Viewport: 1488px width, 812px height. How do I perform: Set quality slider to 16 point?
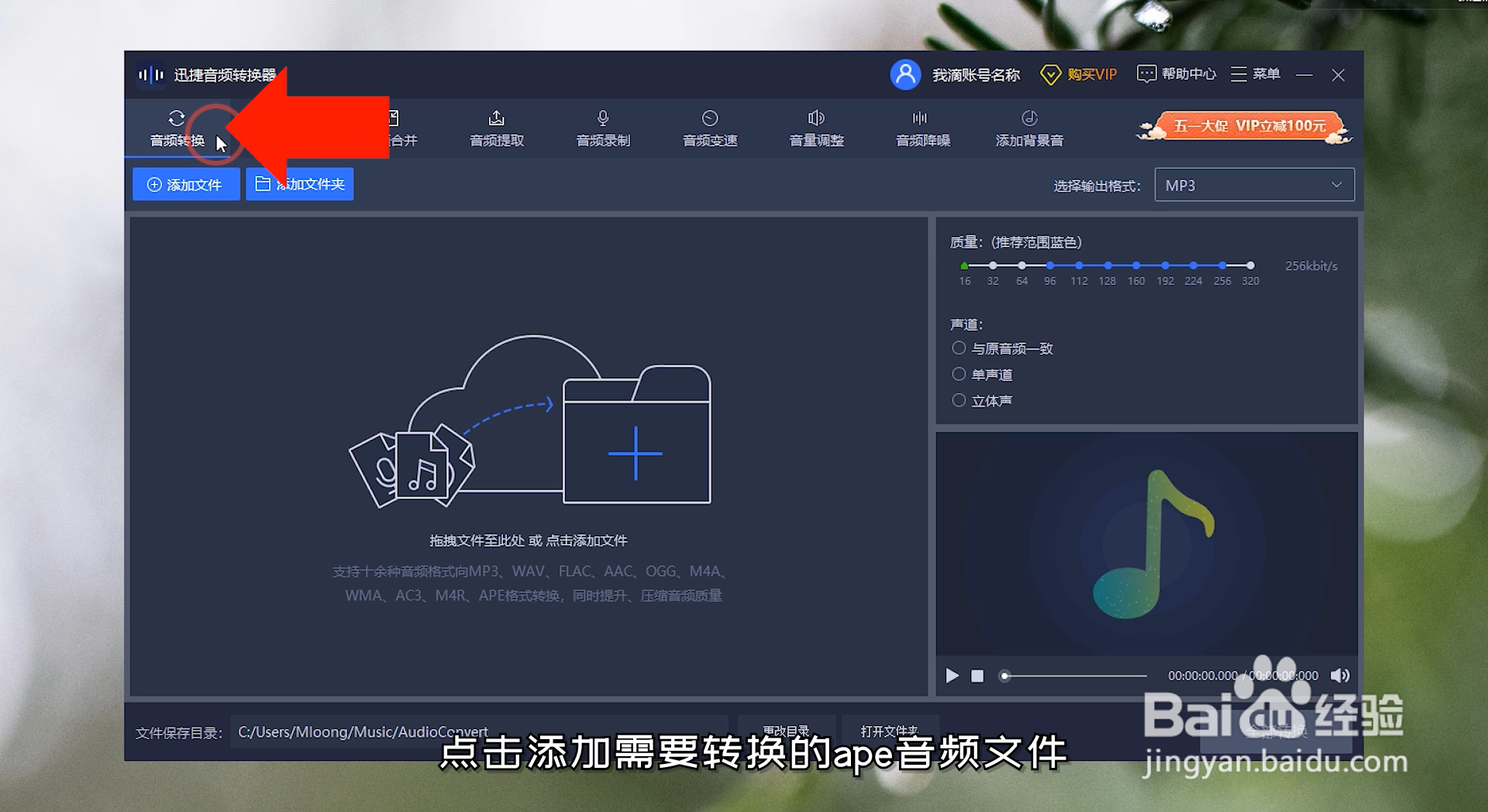[x=964, y=266]
